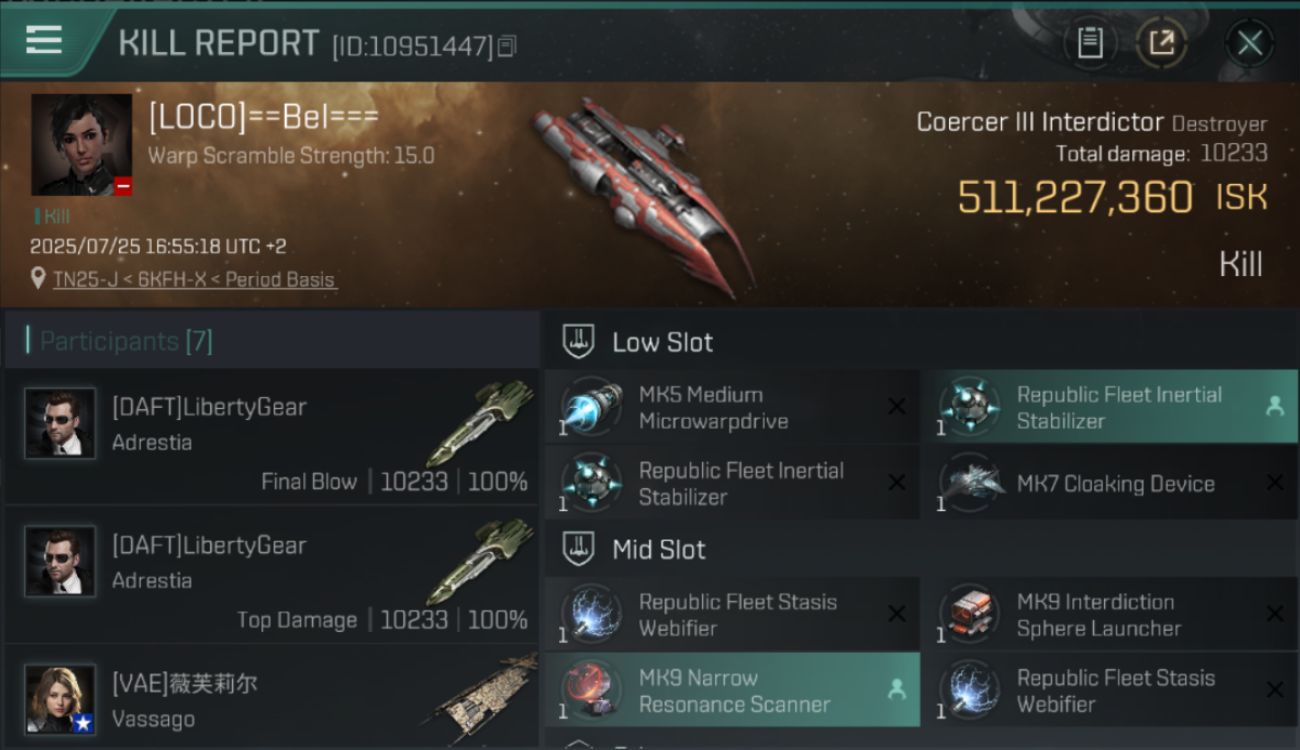
Task: Click the Mid Slot section header
Action: pos(659,550)
